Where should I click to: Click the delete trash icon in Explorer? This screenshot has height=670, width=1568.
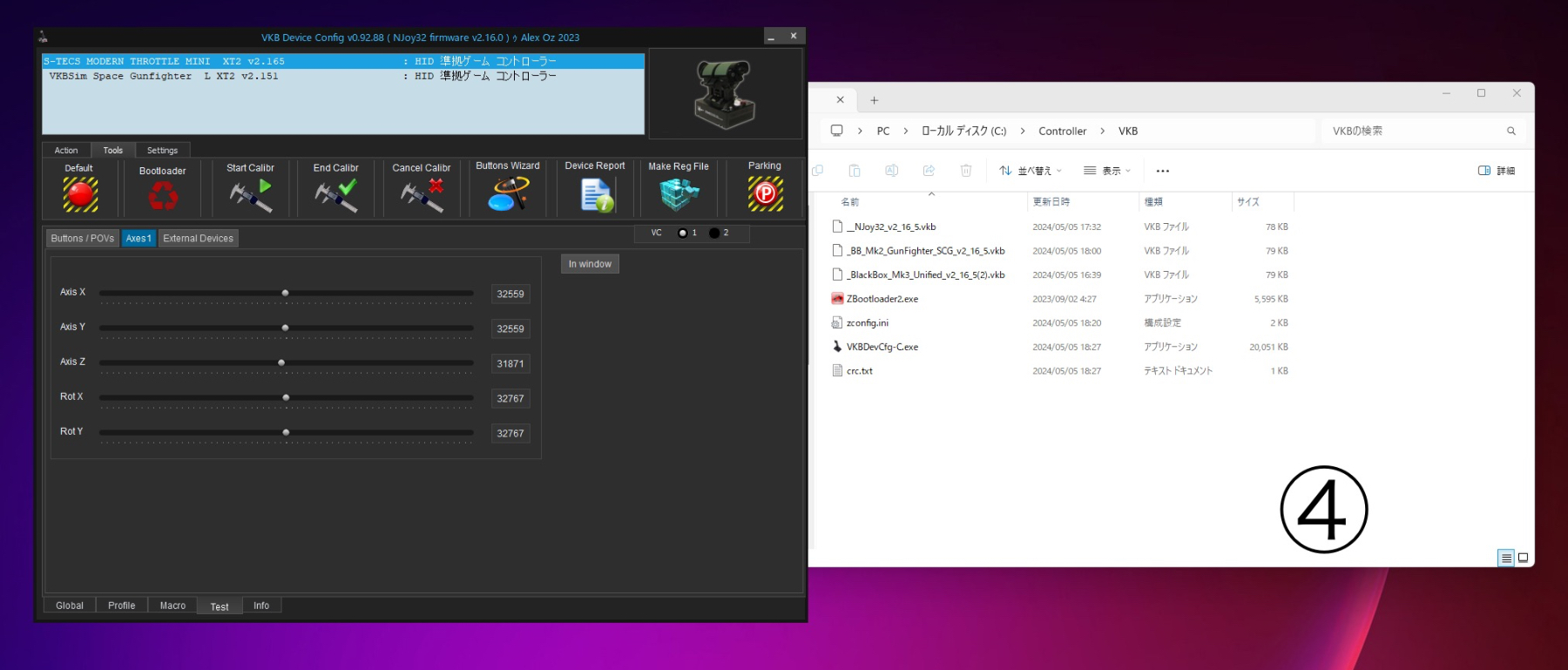tap(966, 171)
